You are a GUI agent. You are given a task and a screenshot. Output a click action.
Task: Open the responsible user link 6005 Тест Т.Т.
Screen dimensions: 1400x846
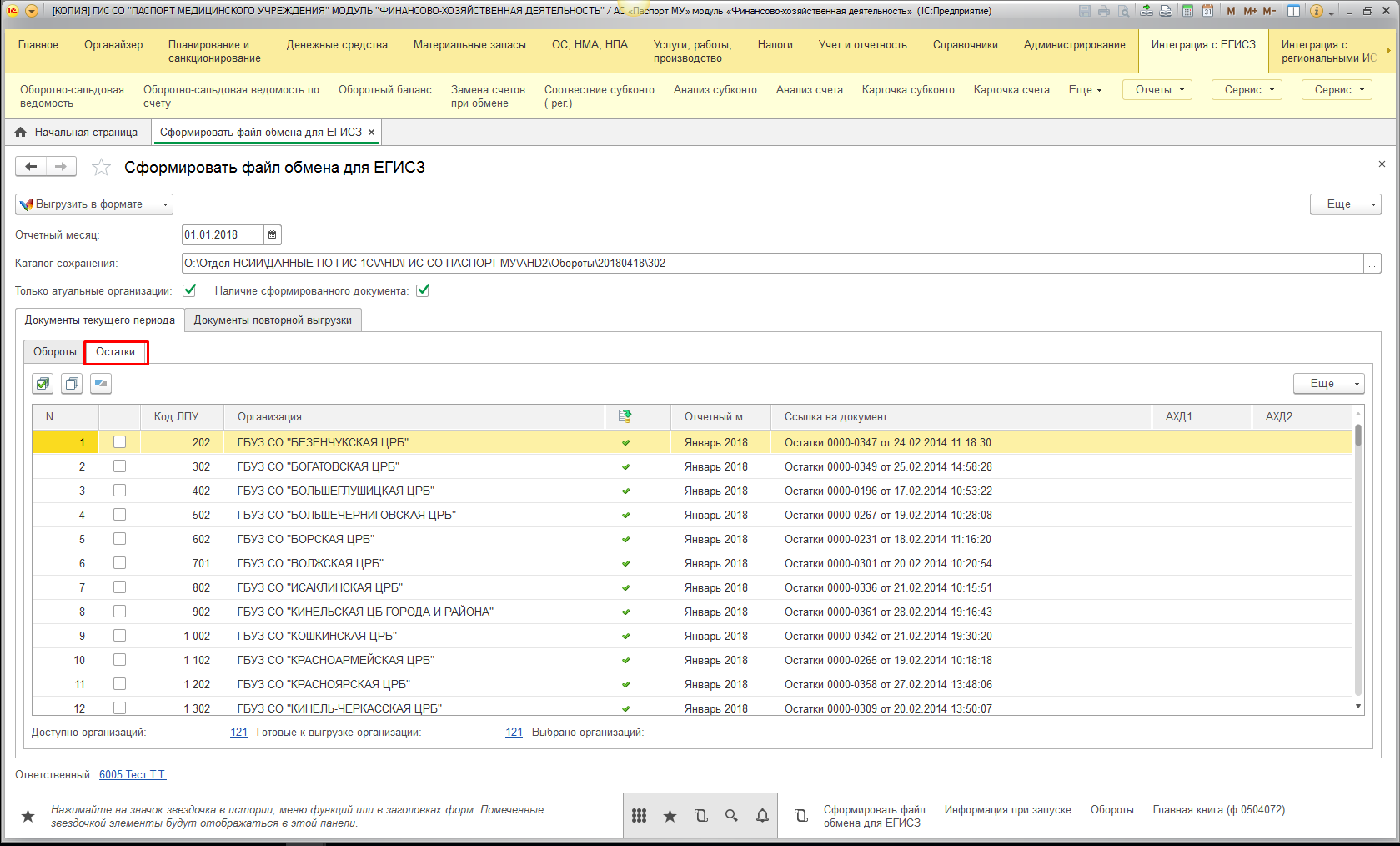tap(133, 775)
